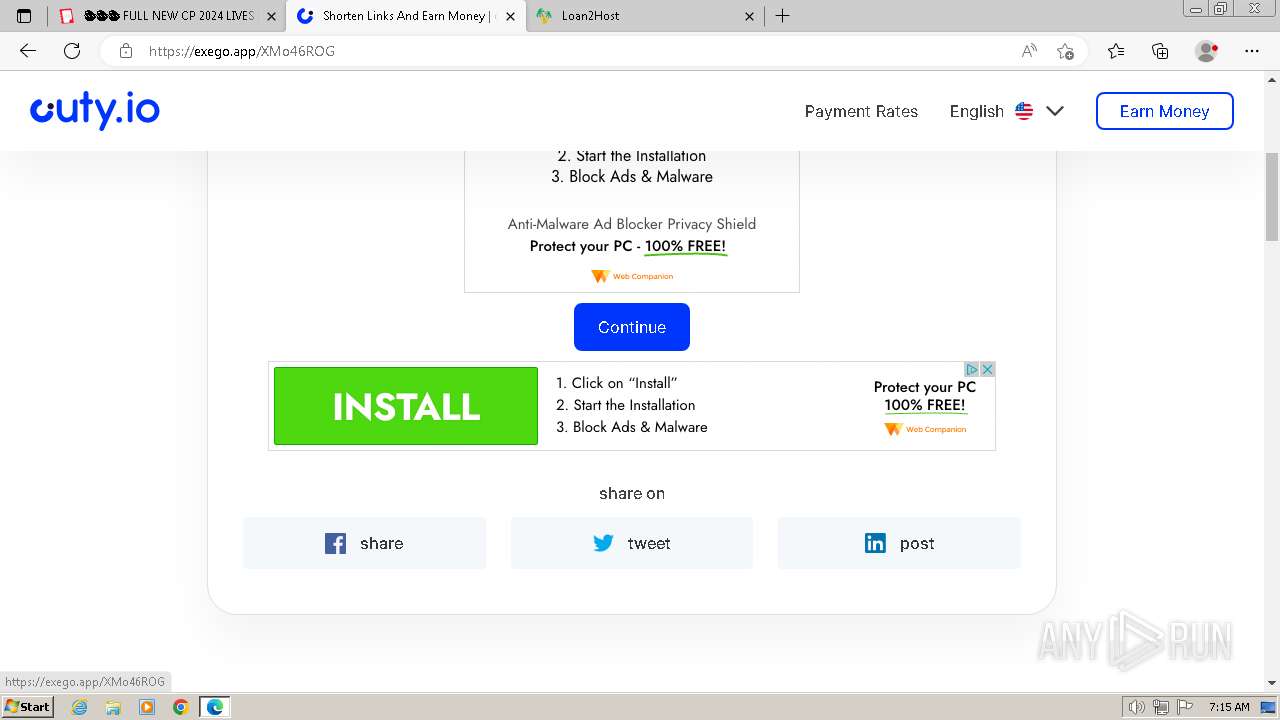View site information lock icon
Screen dimensions: 1280x720
click(x=126, y=51)
